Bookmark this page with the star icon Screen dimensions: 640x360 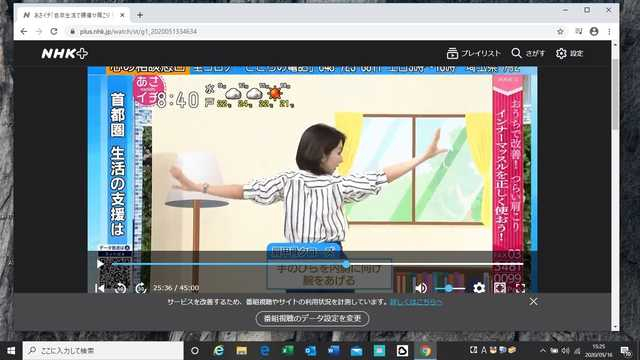pos(560,31)
